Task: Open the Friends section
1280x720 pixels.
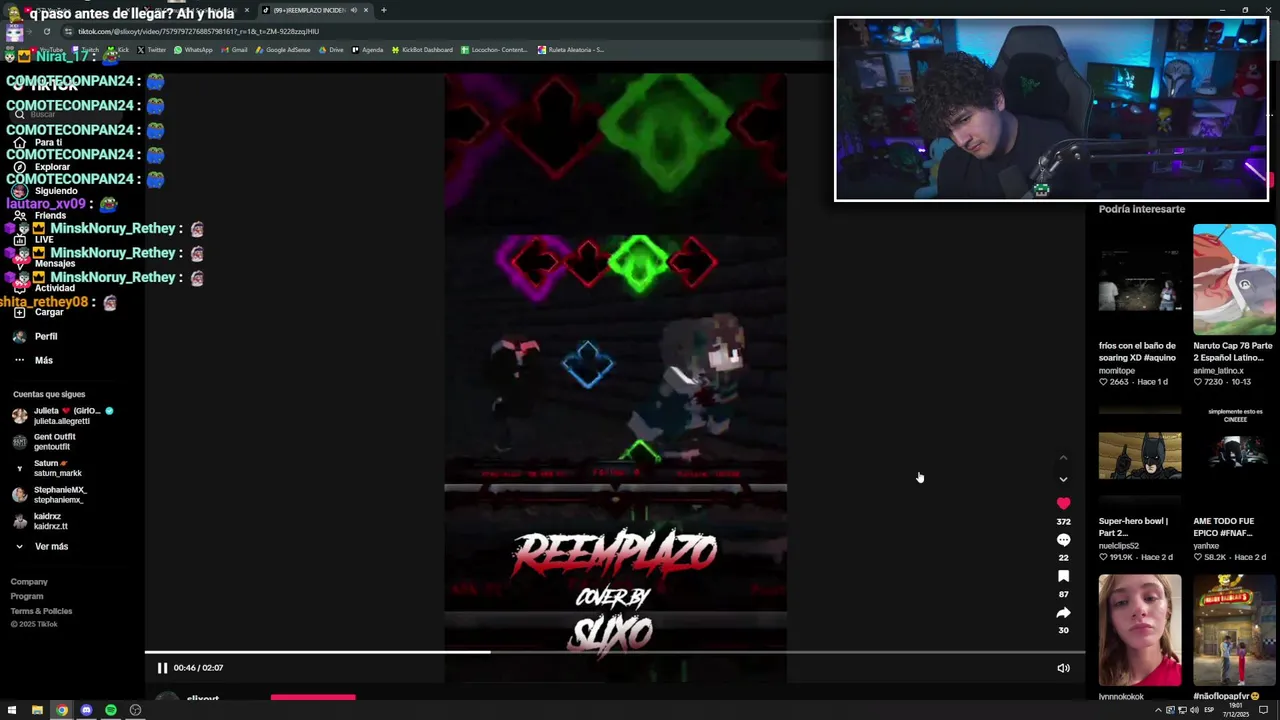Action: 40,215
